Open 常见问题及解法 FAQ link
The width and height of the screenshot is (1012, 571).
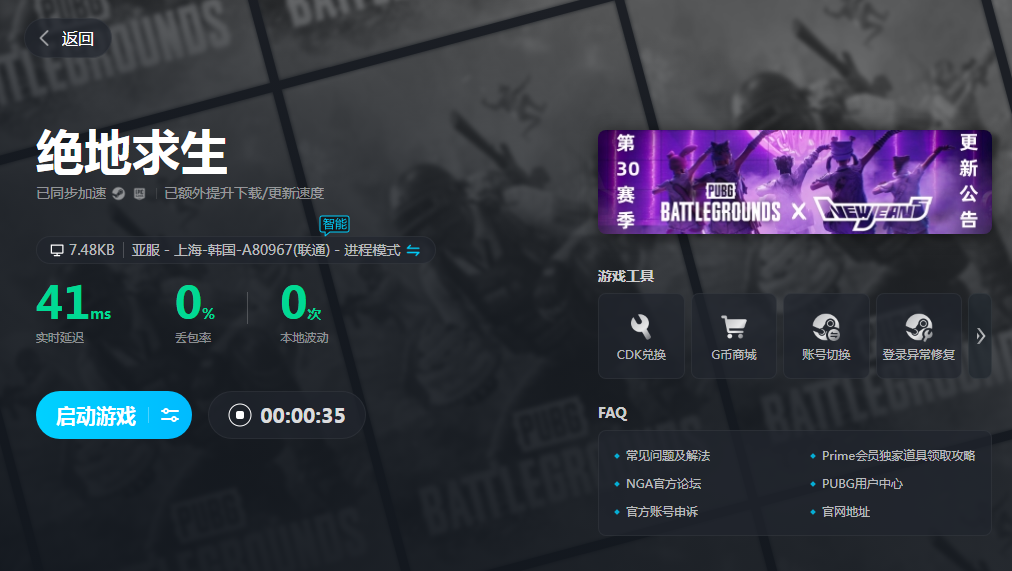click(x=667, y=456)
